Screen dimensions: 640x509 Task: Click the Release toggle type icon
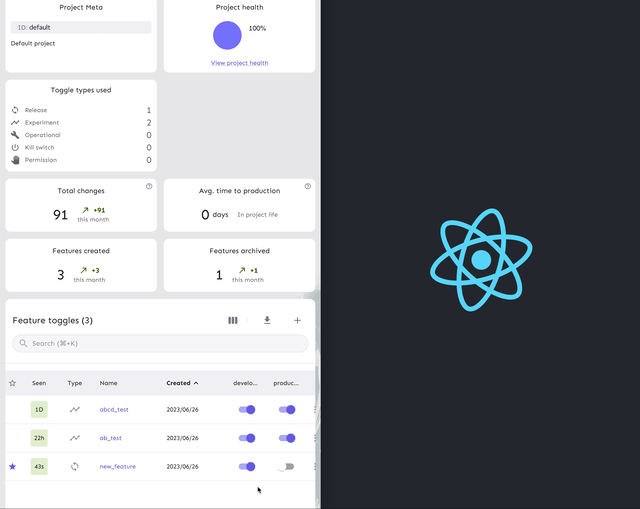(15, 110)
